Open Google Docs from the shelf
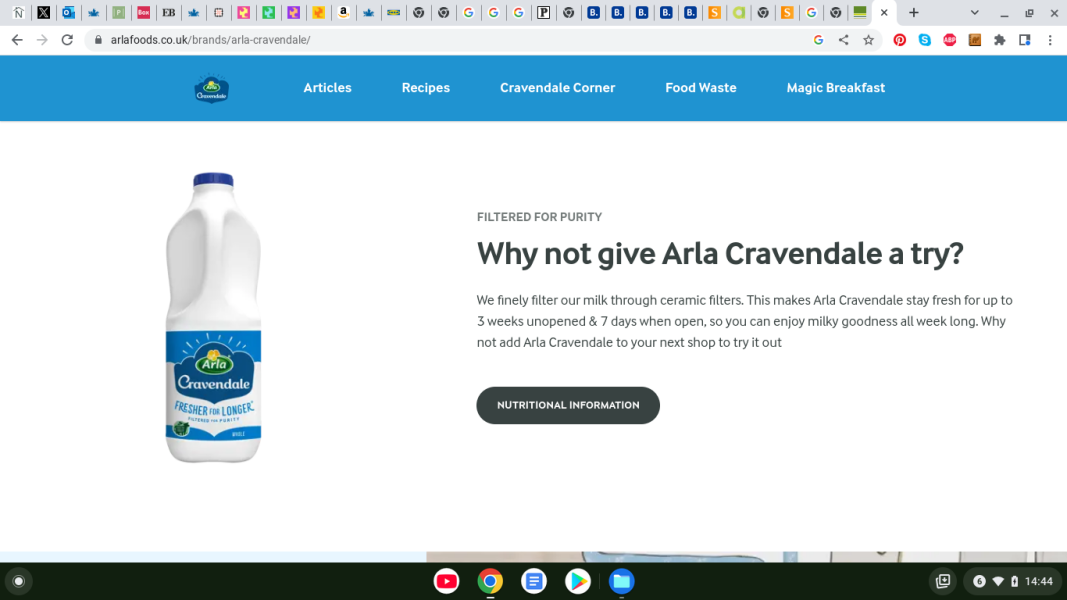This screenshot has width=1067, height=600. (x=534, y=582)
